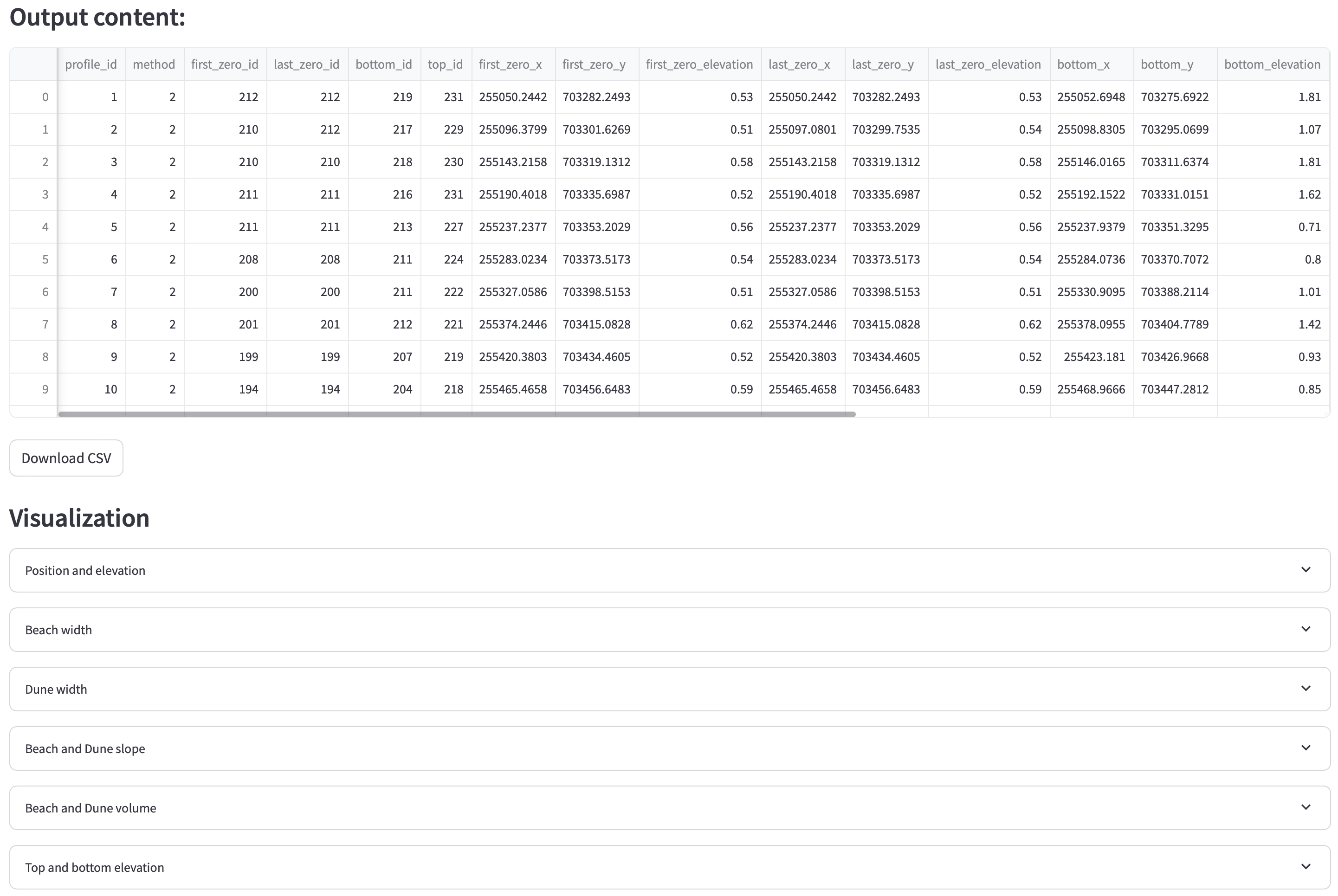
Task: Click the first_zero_x column header
Action: pos(514,64)
